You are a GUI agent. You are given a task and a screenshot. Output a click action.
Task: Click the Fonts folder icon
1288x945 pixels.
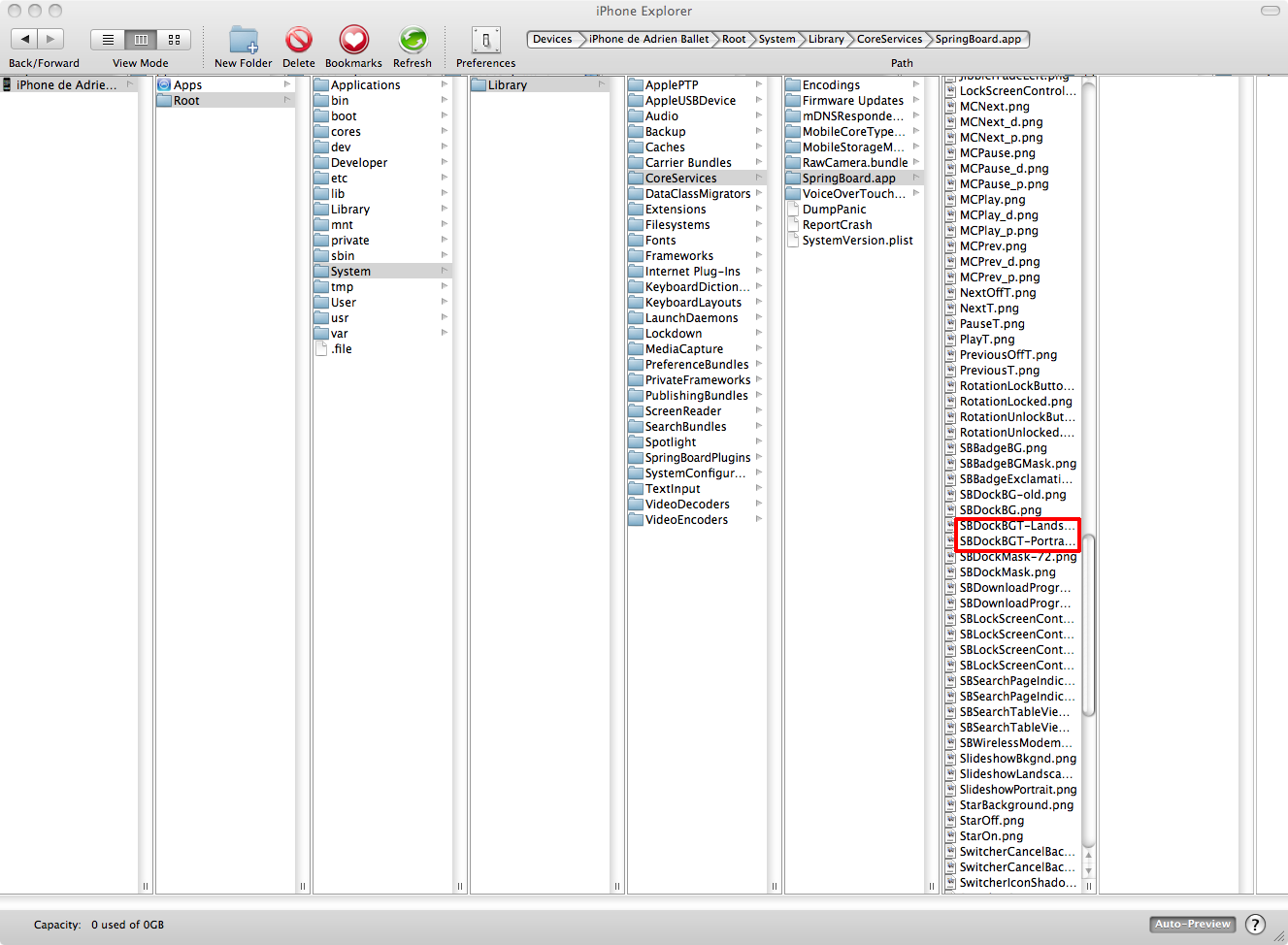click(636, 241)
